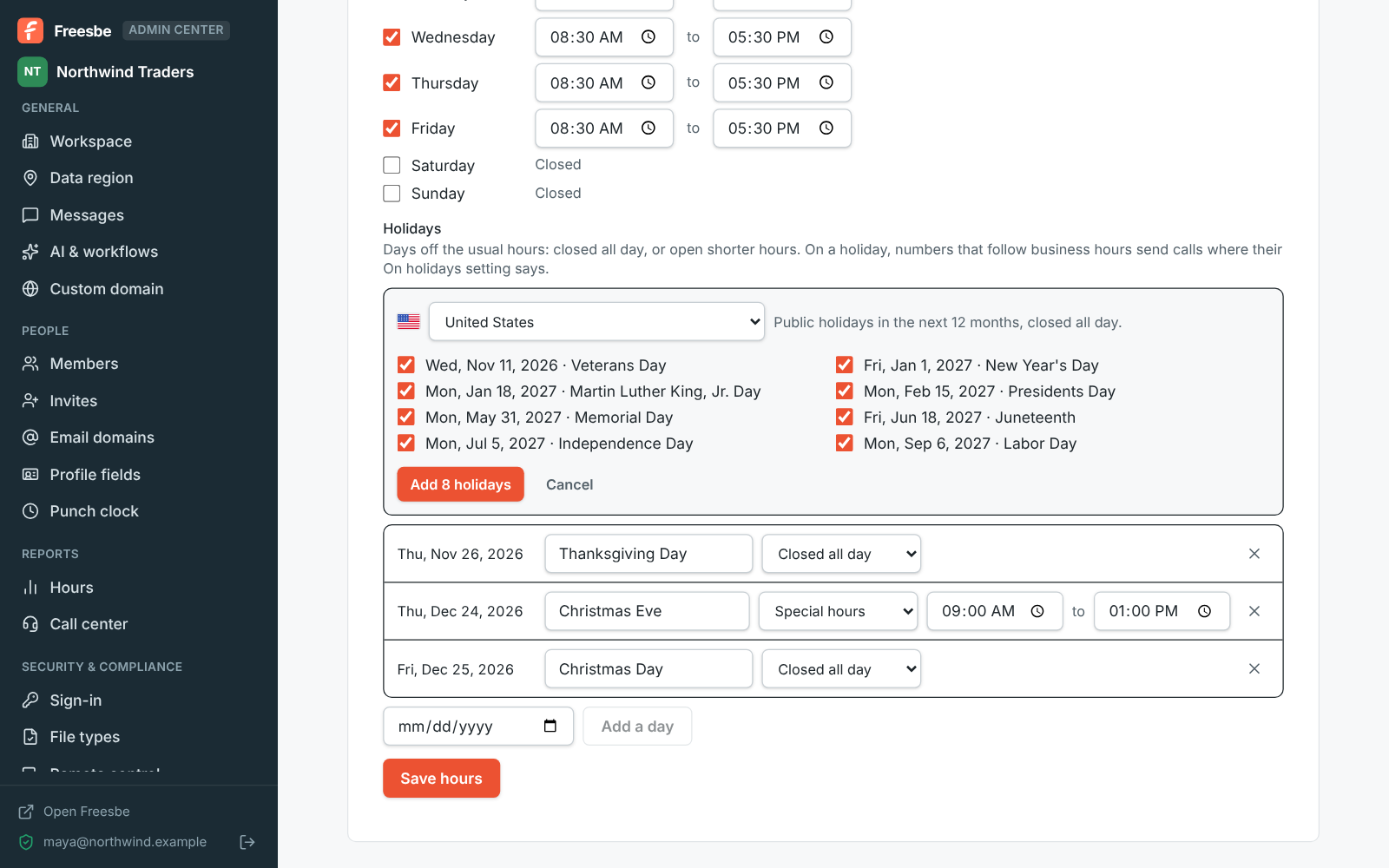This screenshot has width=1389, height=868.
Task: Remove the Thanksgiving Day holiday row
Action: point(1254,554)
